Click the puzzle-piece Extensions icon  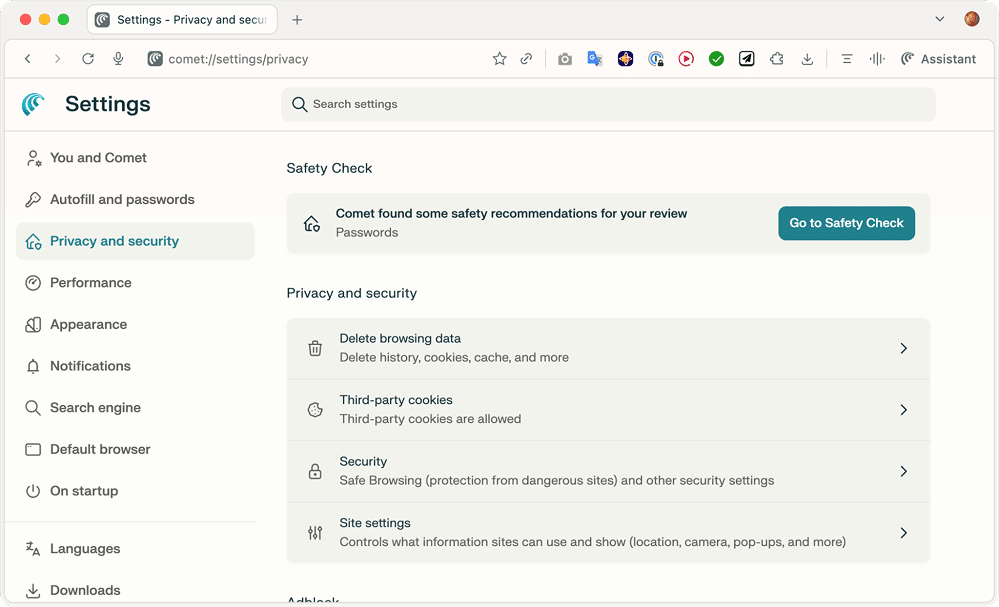(x=776, y=59)
